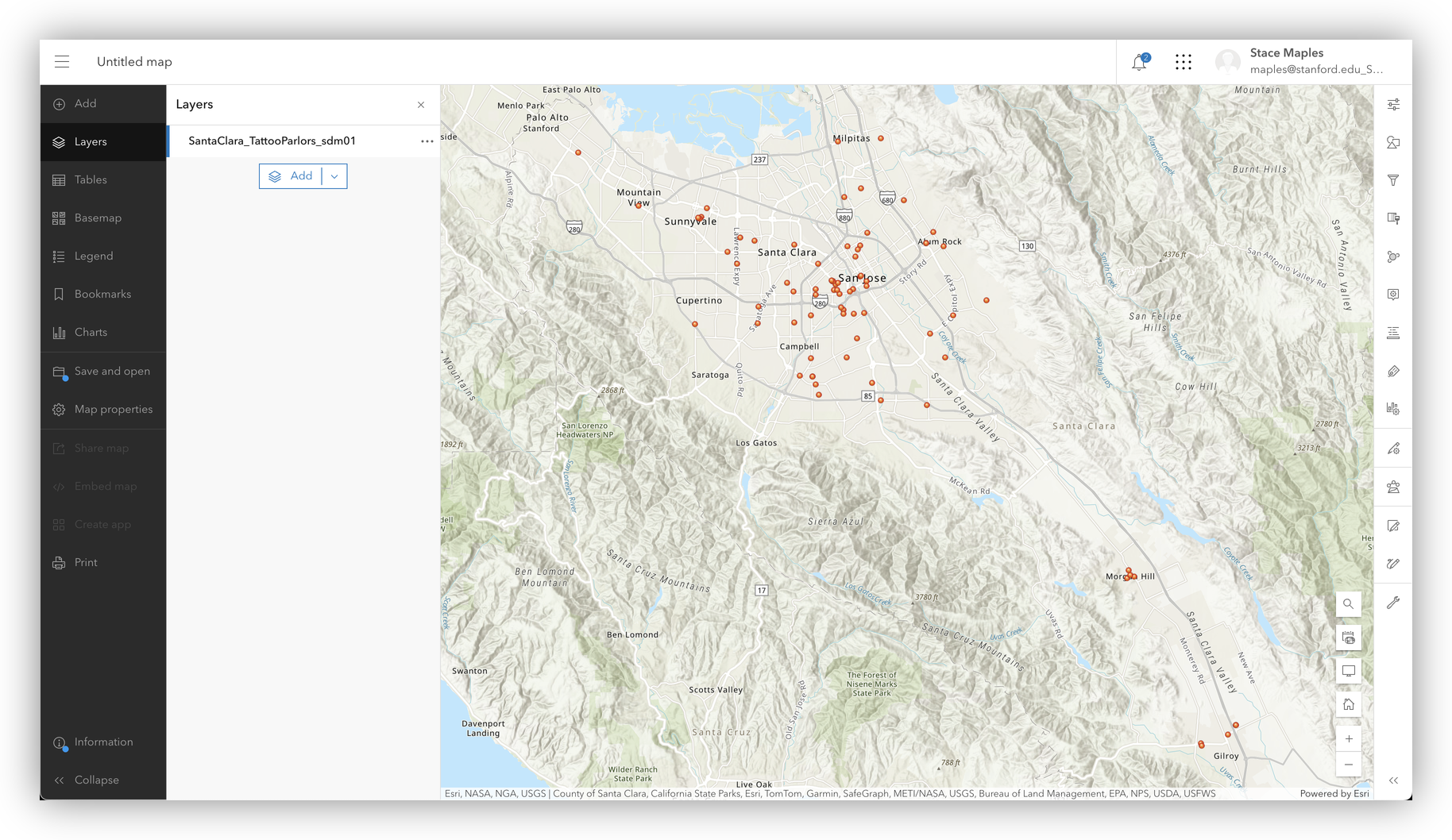1452x840 pixels.
Task: Zoom in on the map
Action: tap(1348, 738)
